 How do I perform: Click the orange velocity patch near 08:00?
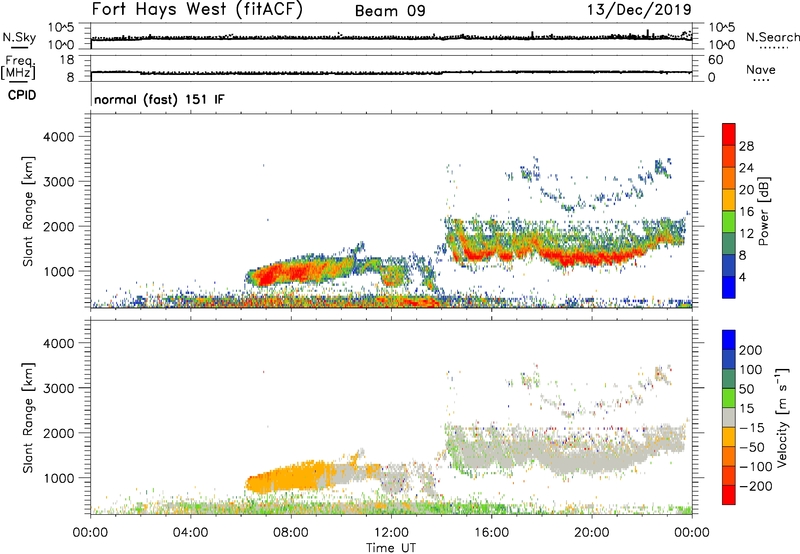point(286,479)
